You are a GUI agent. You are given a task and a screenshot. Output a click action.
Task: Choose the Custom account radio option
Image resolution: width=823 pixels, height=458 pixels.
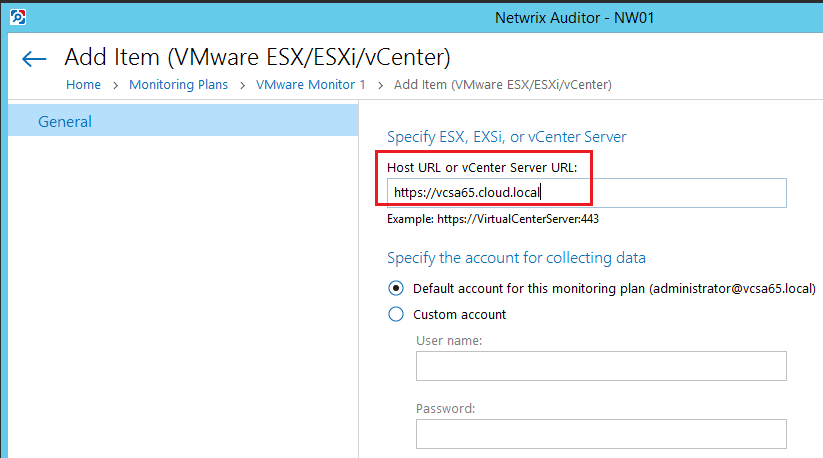pos(396,314)
